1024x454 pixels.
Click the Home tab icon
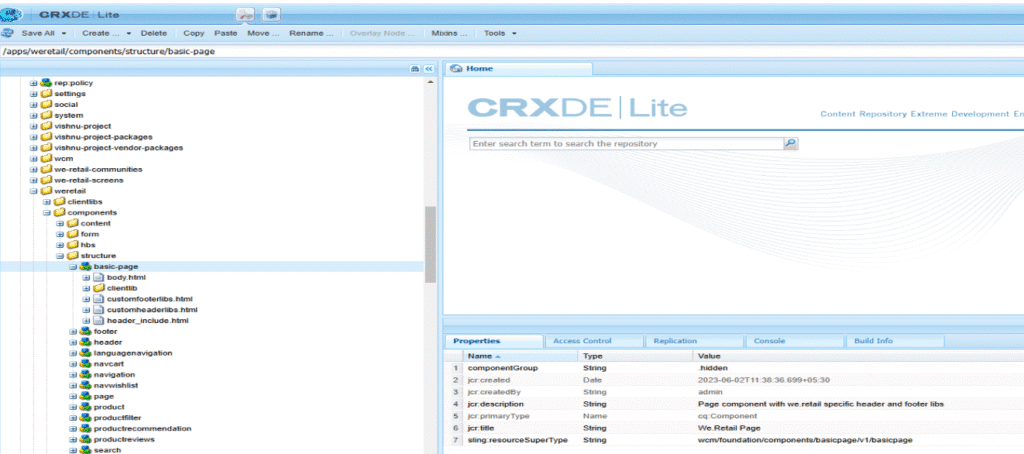tap(456, 69)
